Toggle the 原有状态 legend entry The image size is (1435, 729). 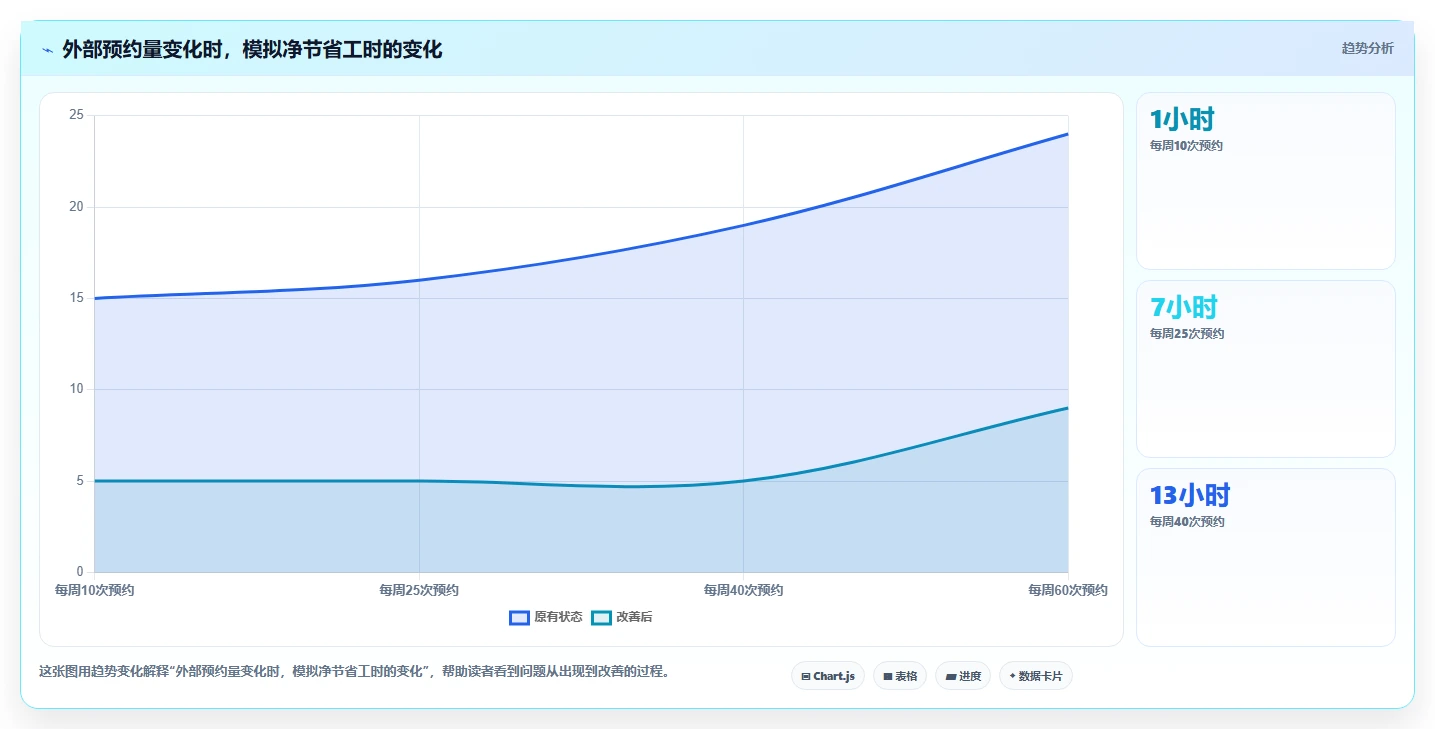pyautogui.click(x=546, y=617)
